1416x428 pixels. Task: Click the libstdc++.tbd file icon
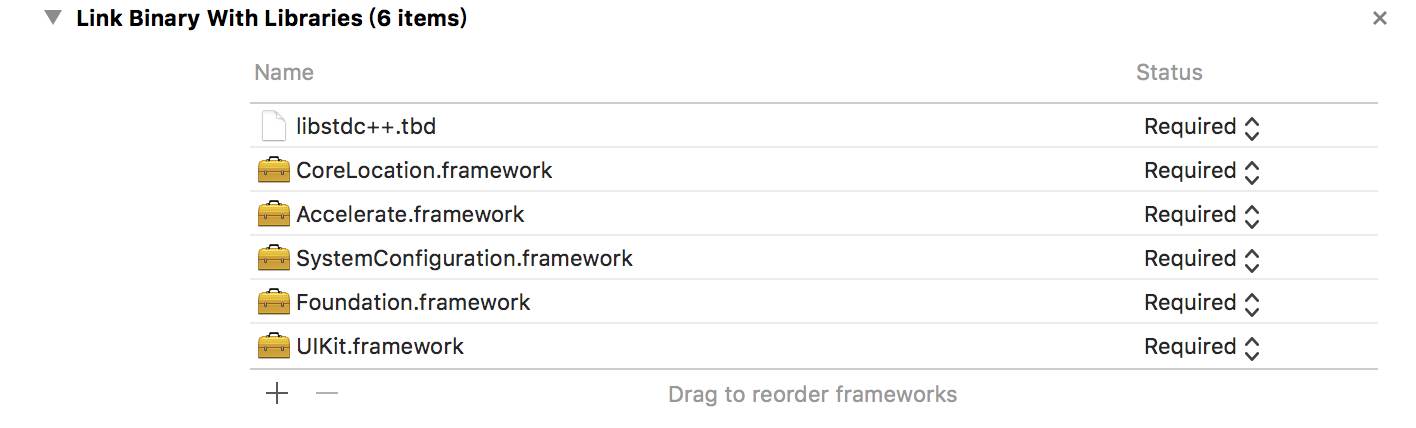(273, 127)
